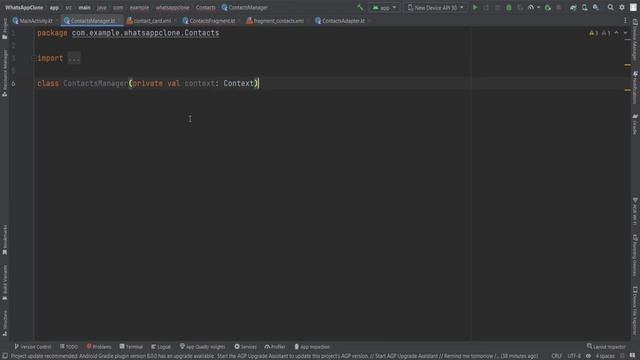
Task: Click the warnings count indicator in editor
Action: pyautogui.click(x=593, y=33)
